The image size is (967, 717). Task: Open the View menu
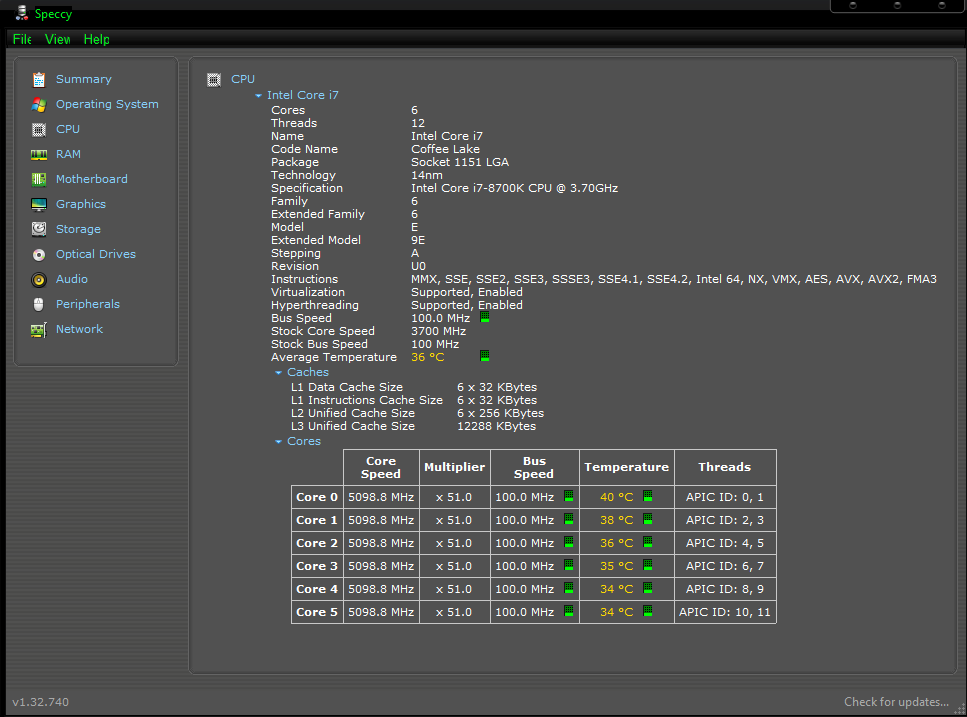(57, 39)
